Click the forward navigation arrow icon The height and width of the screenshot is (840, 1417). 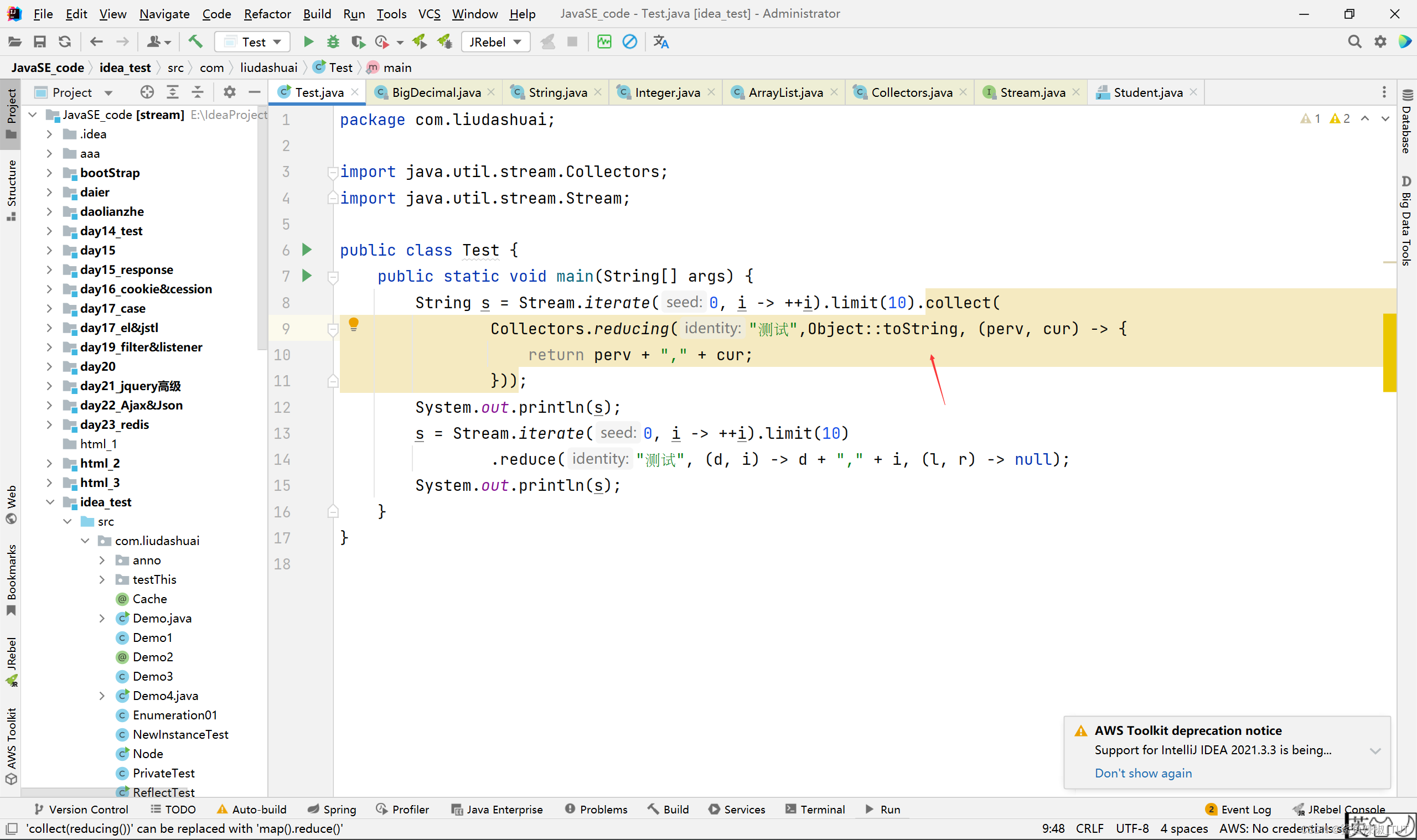click(x=121, y=42)
